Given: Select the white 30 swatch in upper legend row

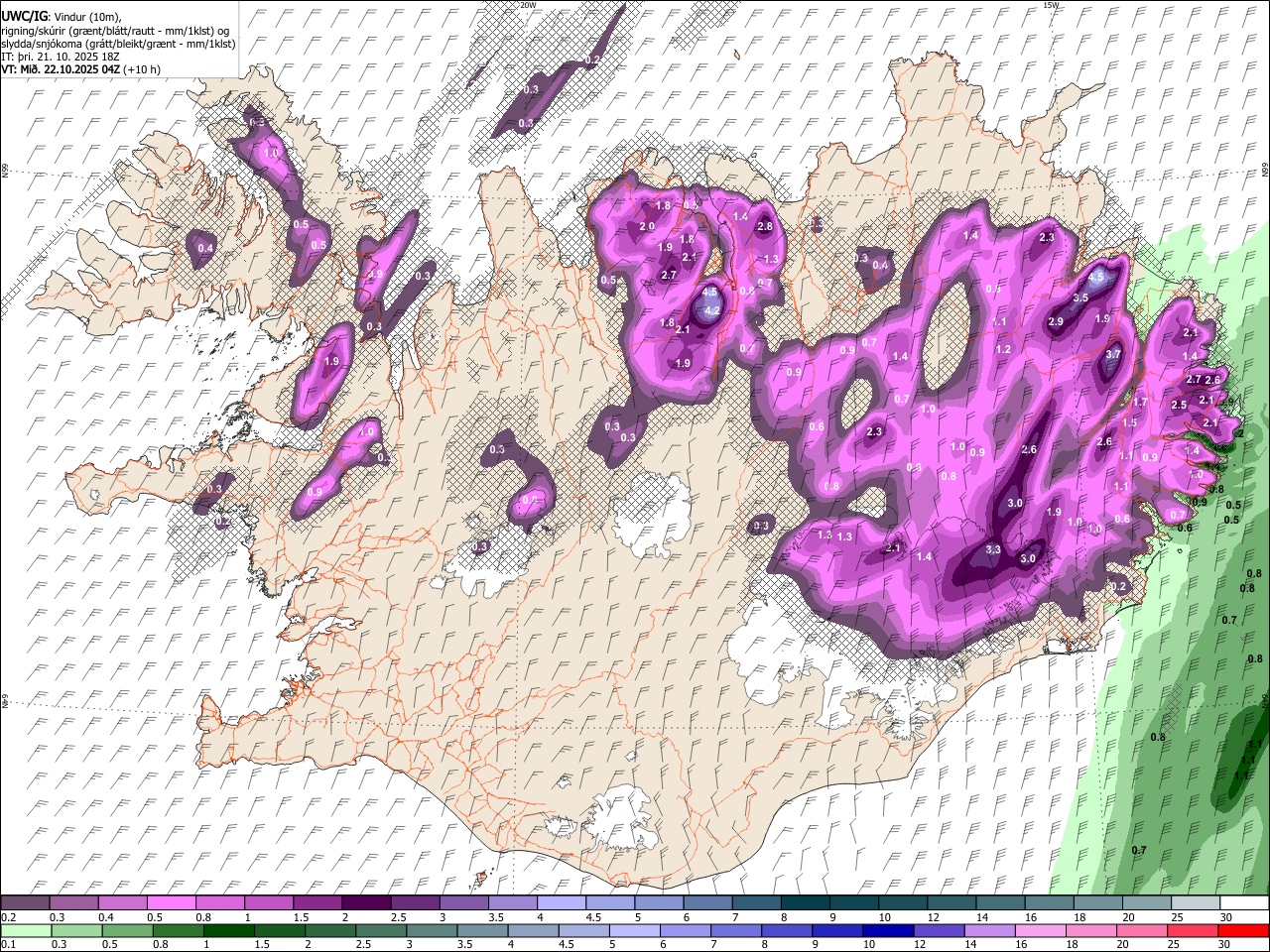Looking at the screenshot, I should pos(1244,903).
